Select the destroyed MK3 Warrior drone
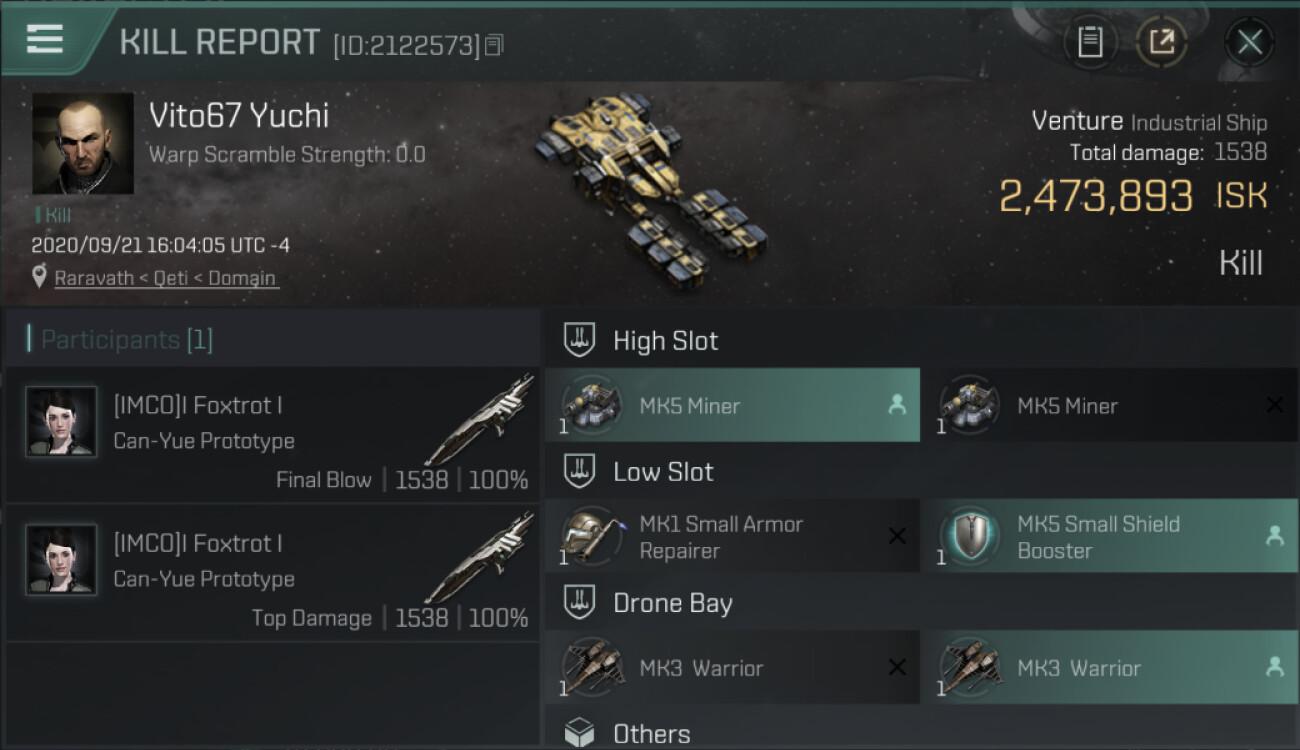The image size is (1300, 750). pyautogui.click(x=732, y=667)
